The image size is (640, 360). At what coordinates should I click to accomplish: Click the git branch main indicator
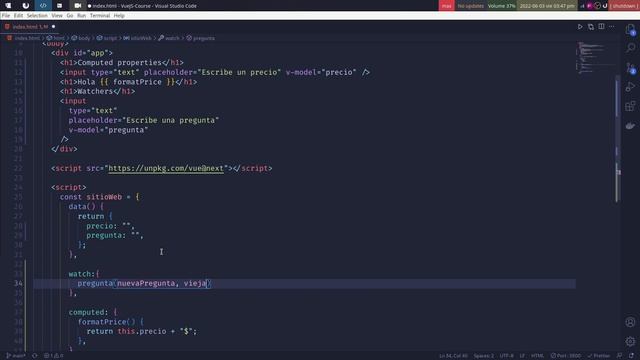[16, 356]
